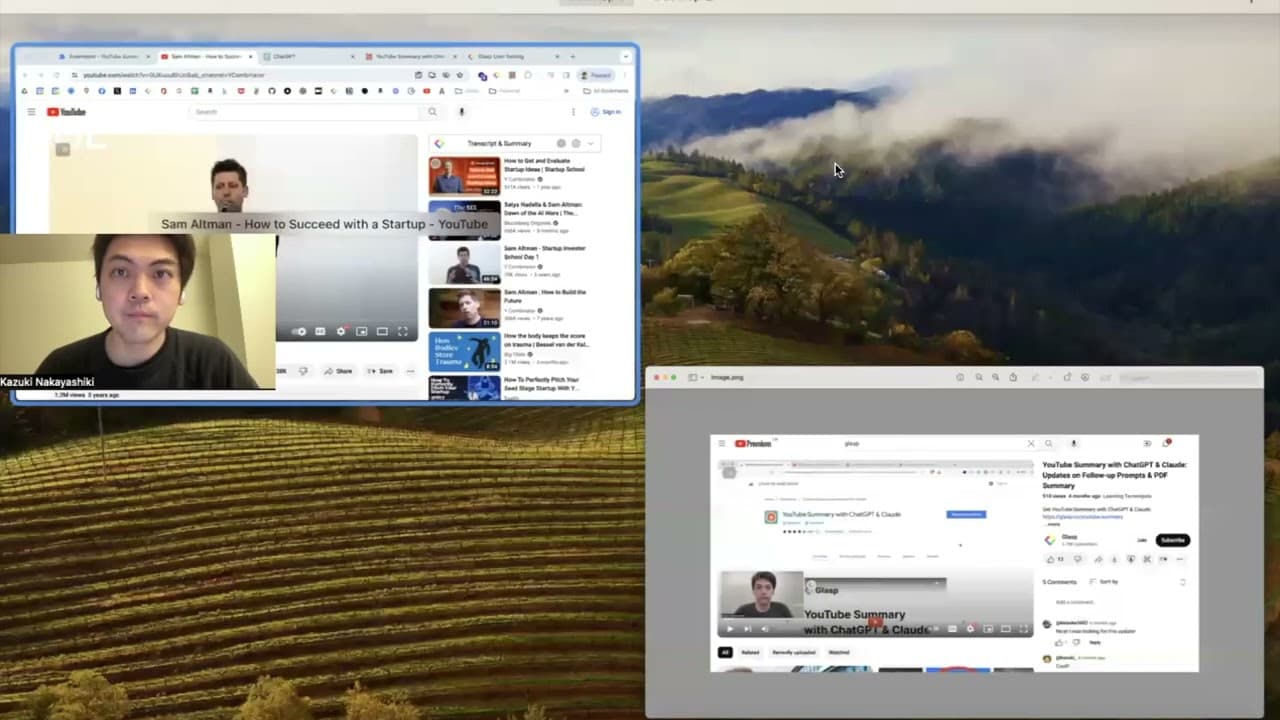Screen dimensions: 1280x720
Task: Rotate the image in Preview
Action: click(x=1066, y=377)
